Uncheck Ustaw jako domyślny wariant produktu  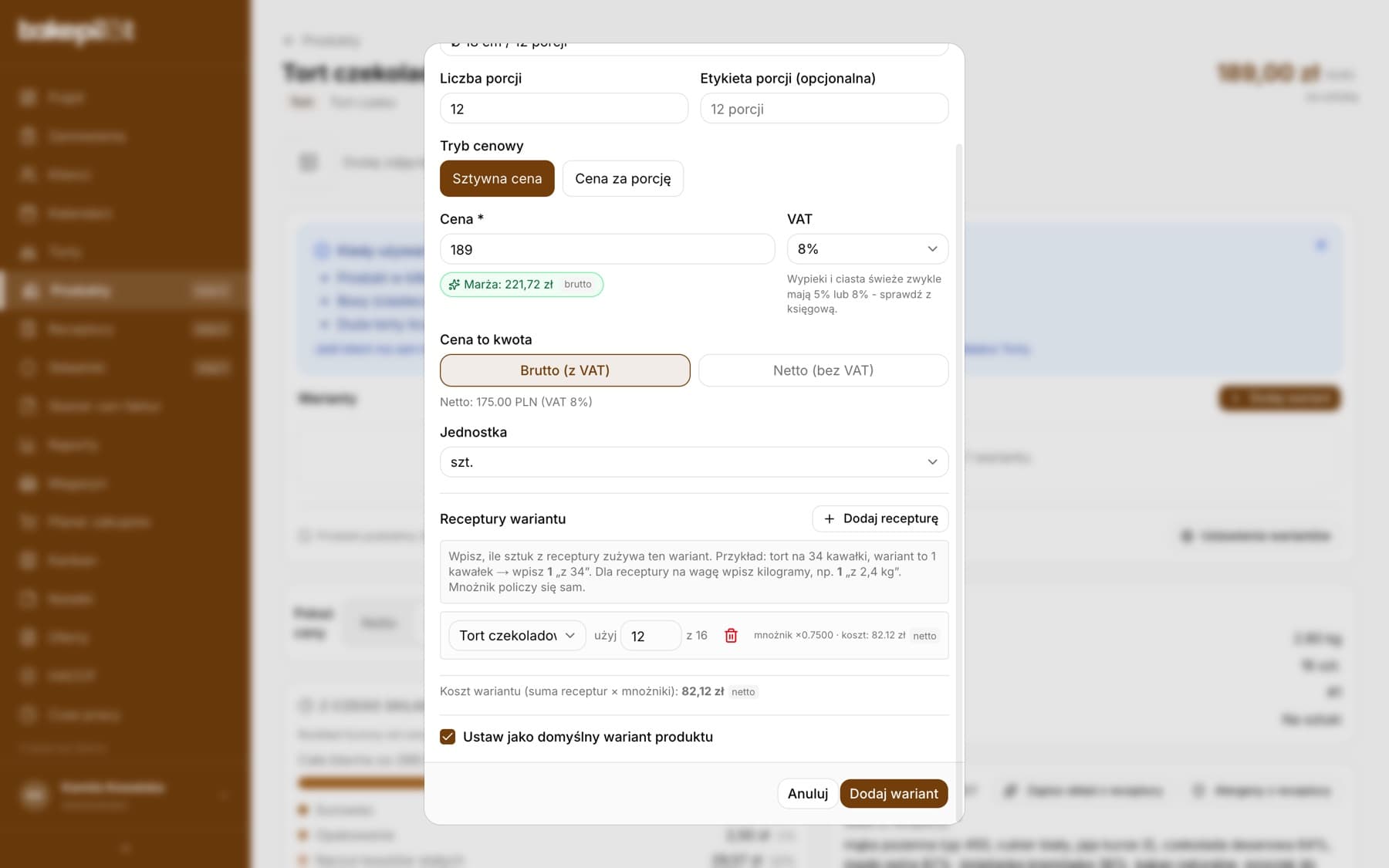[x=448, y=737]
